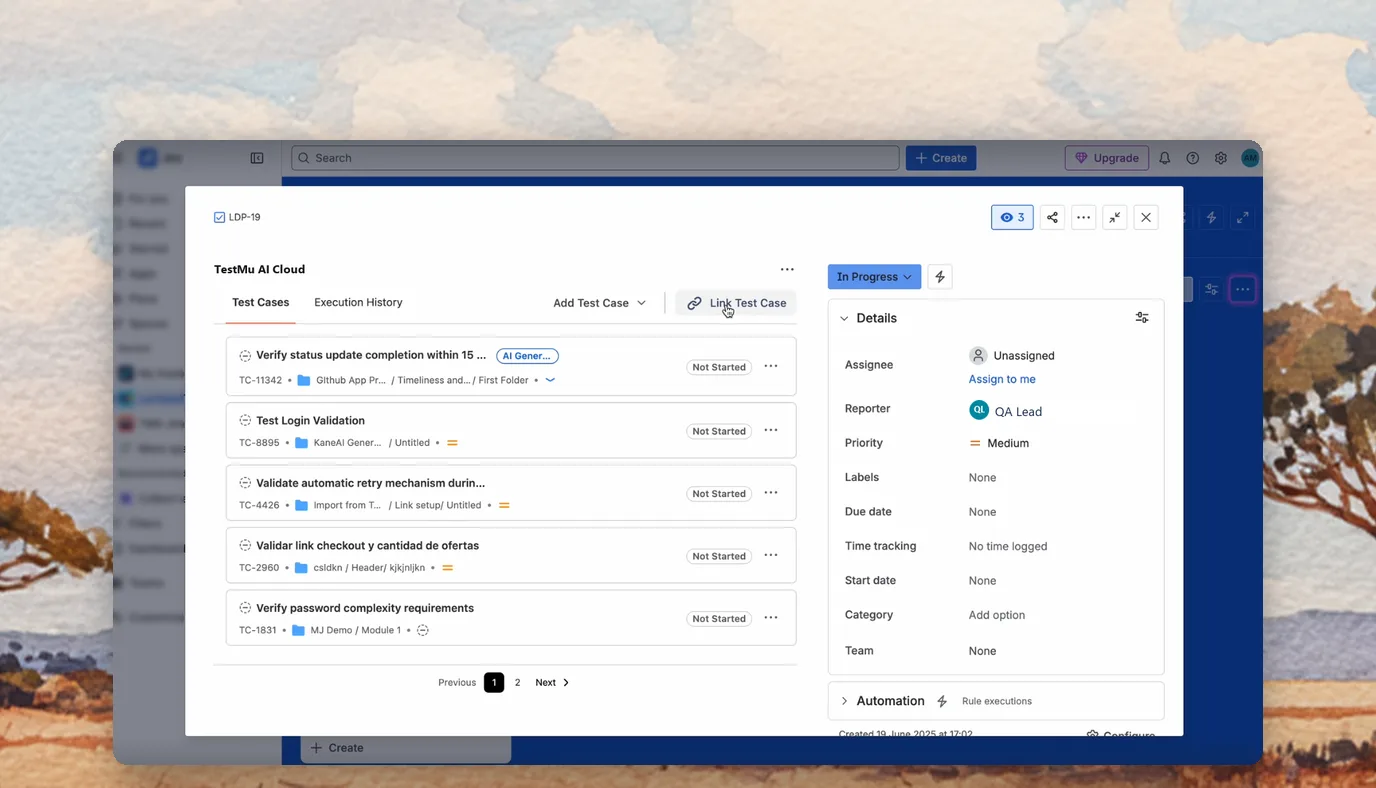The height and width of the screenshot is (788, 1376).
Task: Click the Link Test Case button
Action: [x=737, y=303]
